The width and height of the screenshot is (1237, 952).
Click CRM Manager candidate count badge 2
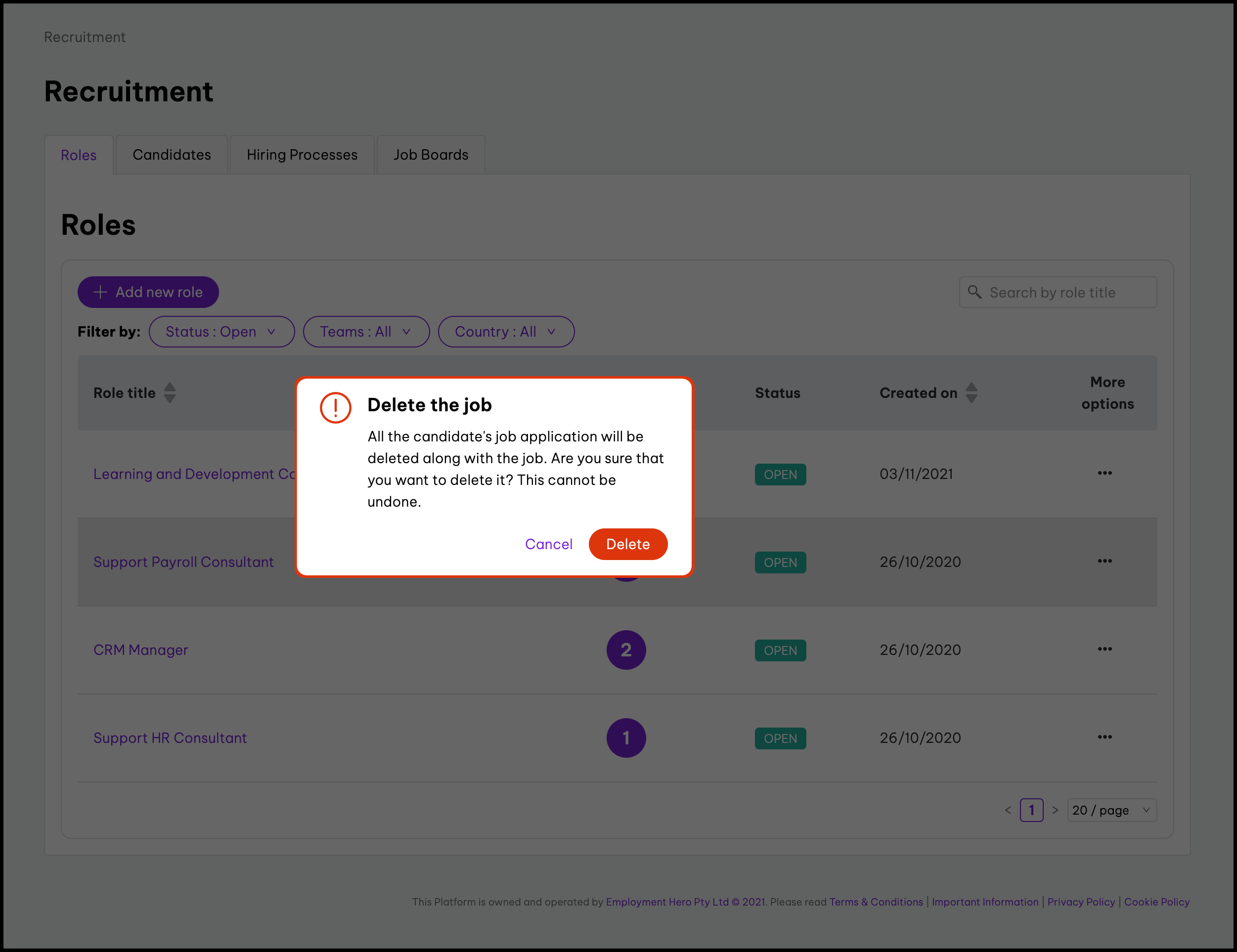pos(625,649)
